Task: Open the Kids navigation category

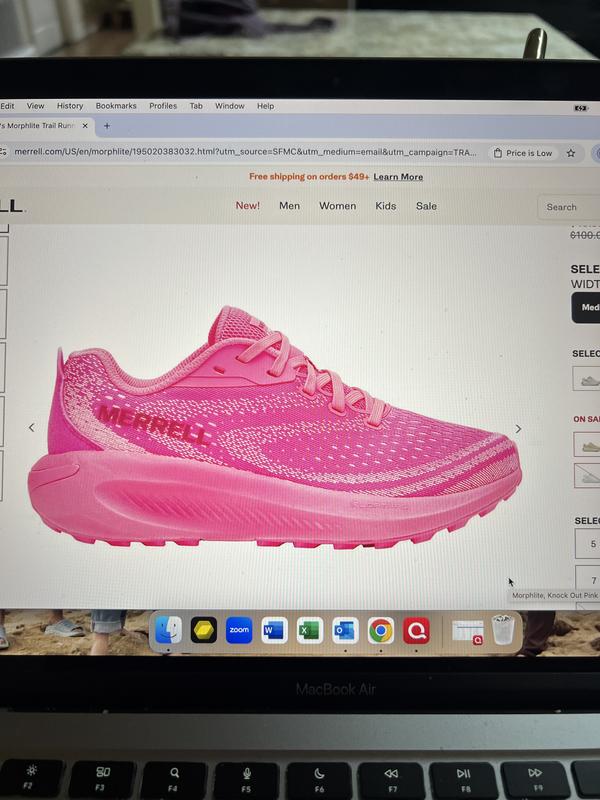Action: pyautogui.click(x=386, y=206)
